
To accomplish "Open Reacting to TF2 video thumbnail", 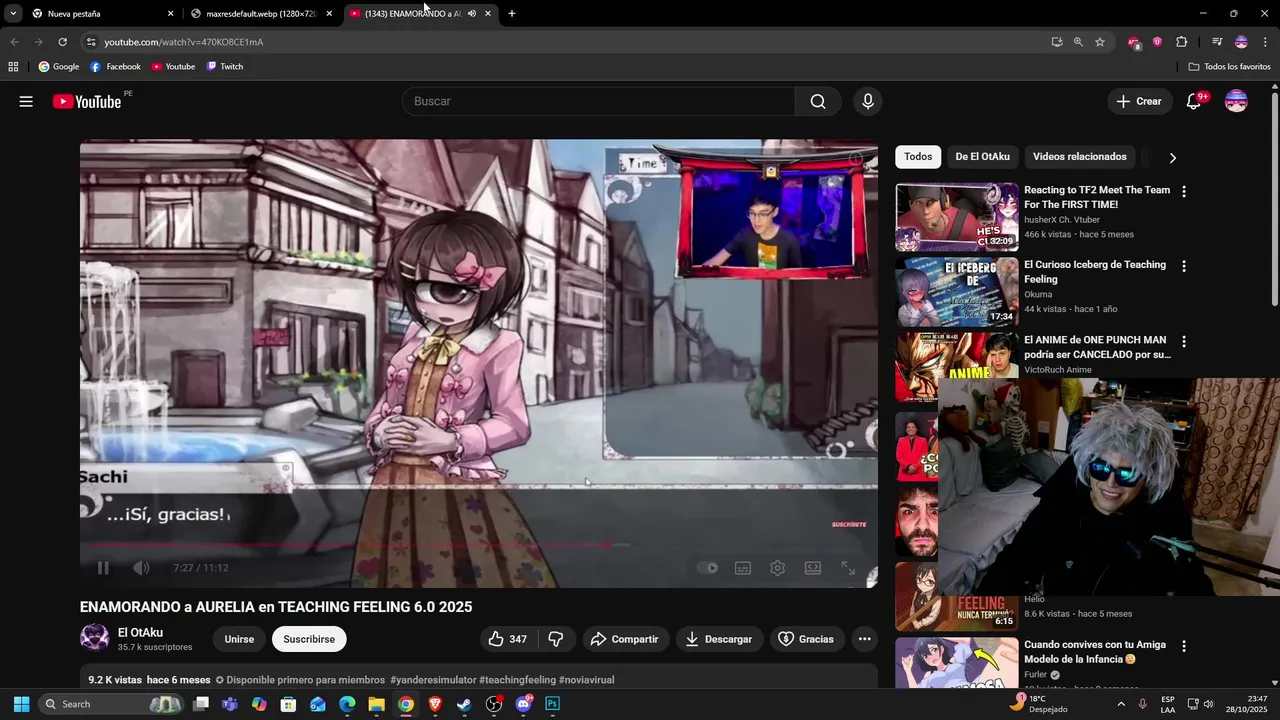I will pyautogui.click(x=957, y=217).
